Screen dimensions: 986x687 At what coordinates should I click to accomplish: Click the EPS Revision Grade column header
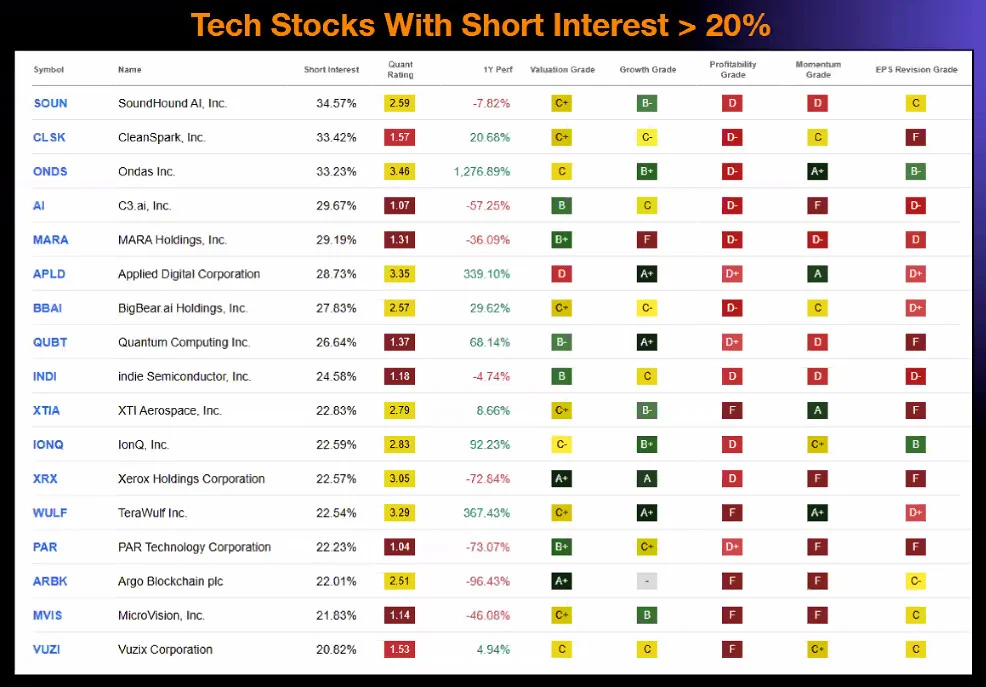pyautogui.click(x=916, y=70)
